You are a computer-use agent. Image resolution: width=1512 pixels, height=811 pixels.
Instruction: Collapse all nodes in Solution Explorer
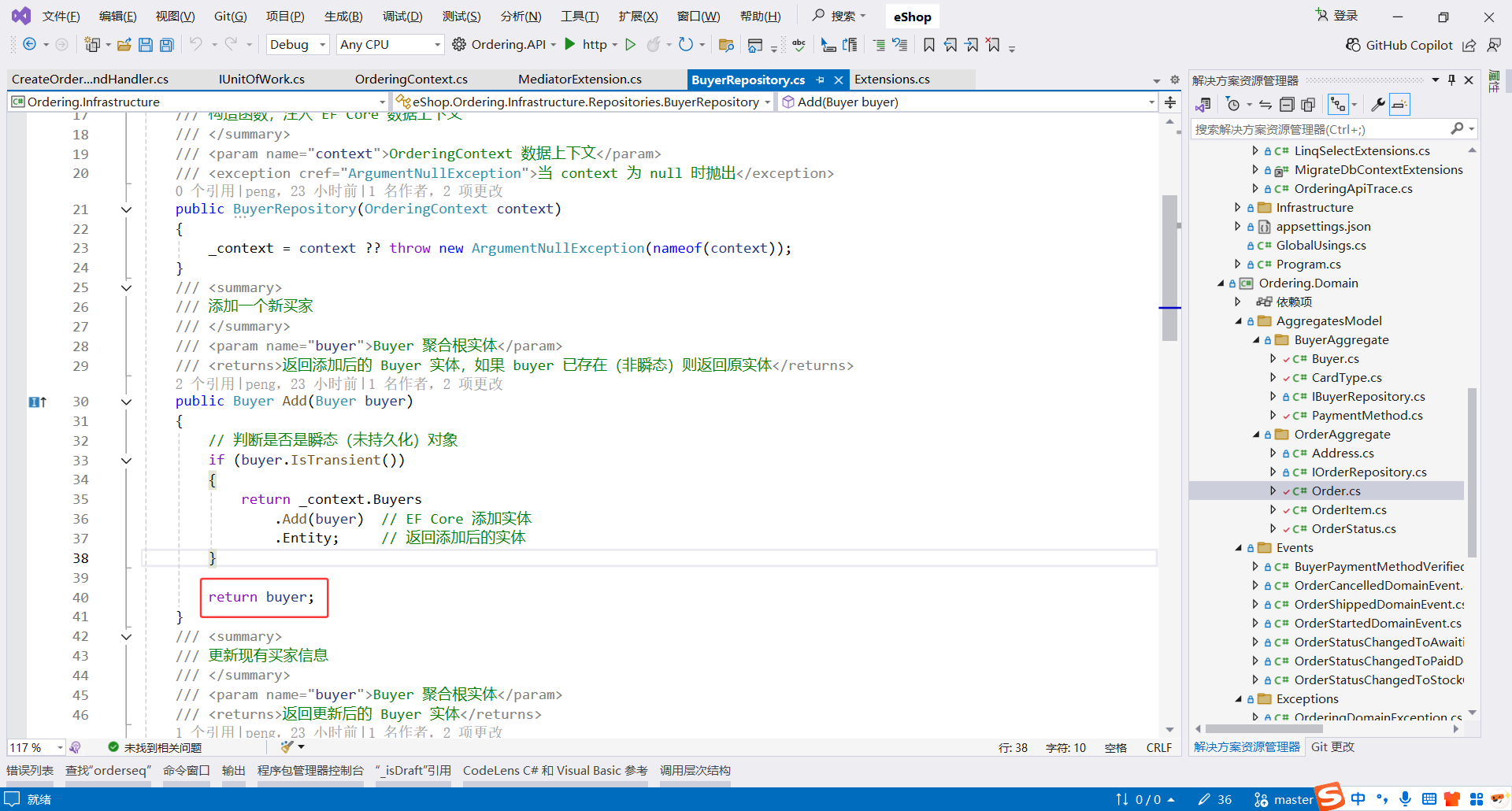click(1287, 104)
